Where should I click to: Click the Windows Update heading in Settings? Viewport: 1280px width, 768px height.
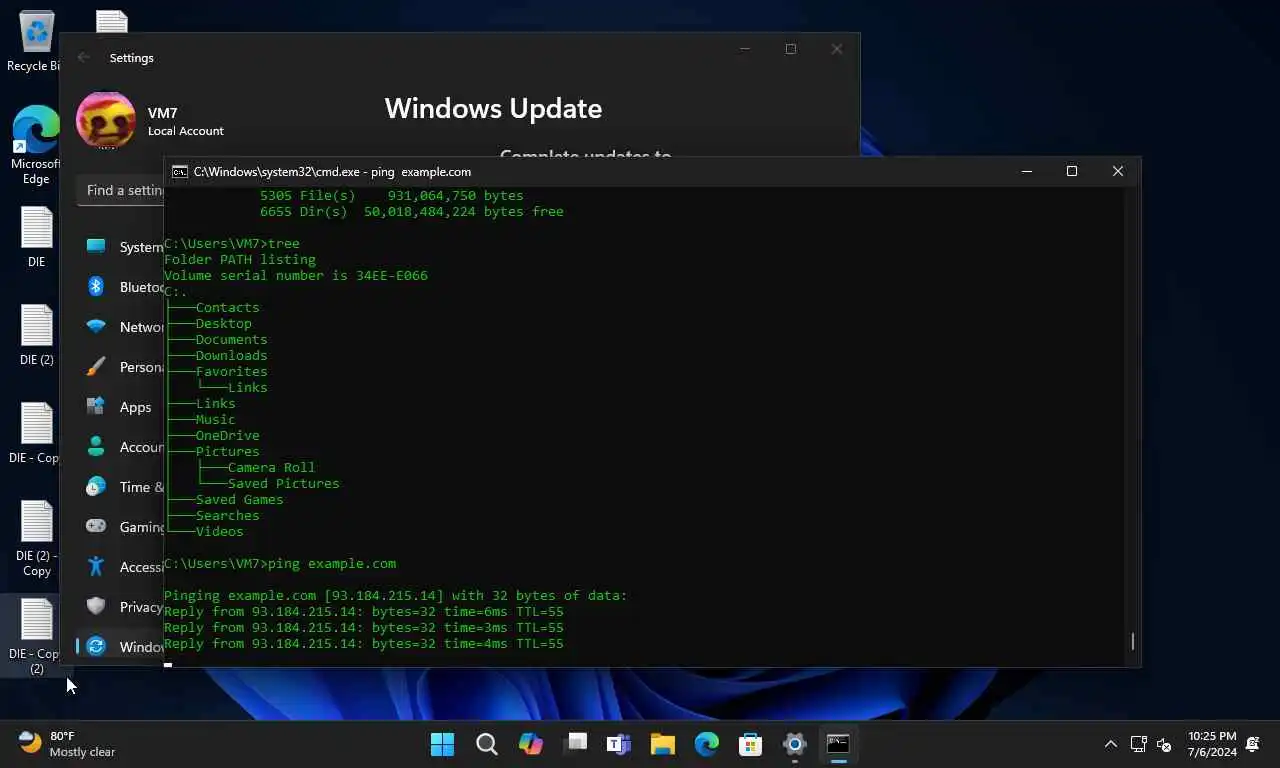click(493, 108)
